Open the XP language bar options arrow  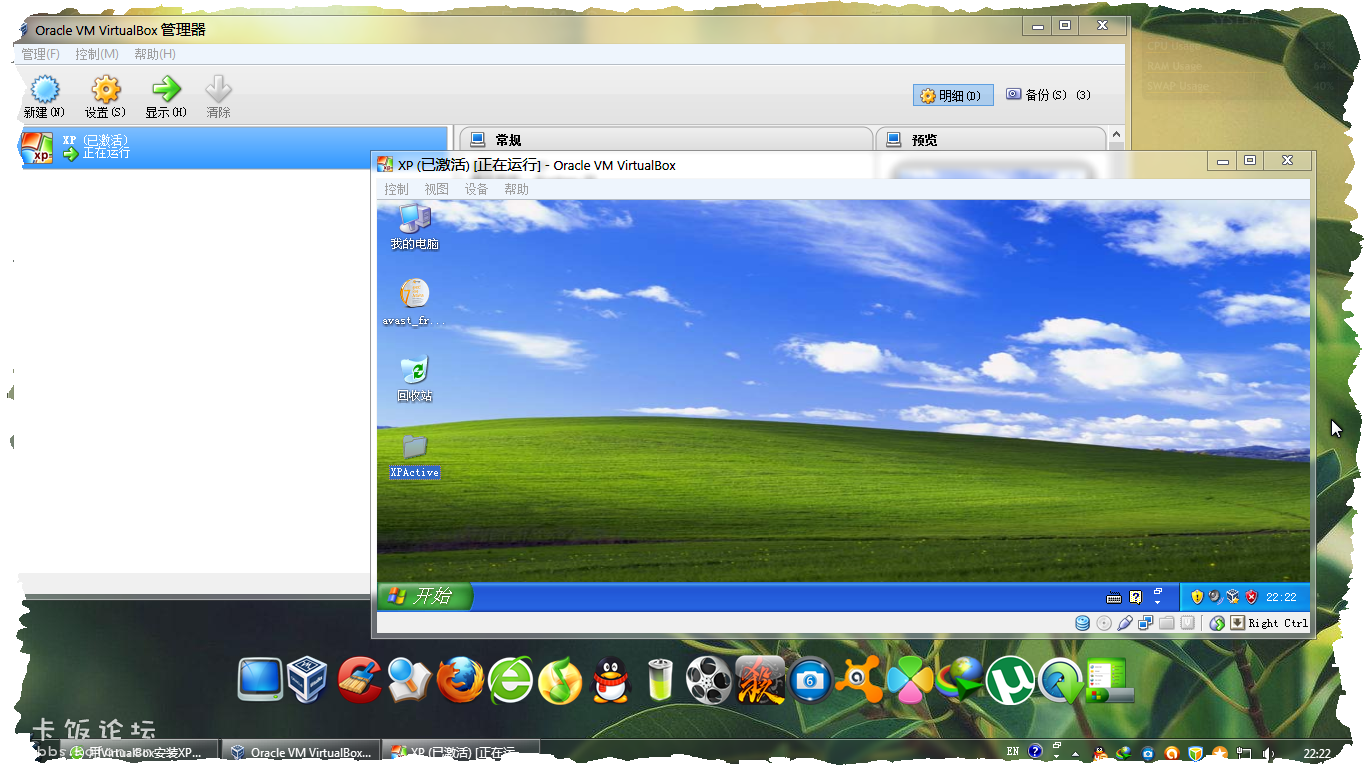1158,602
